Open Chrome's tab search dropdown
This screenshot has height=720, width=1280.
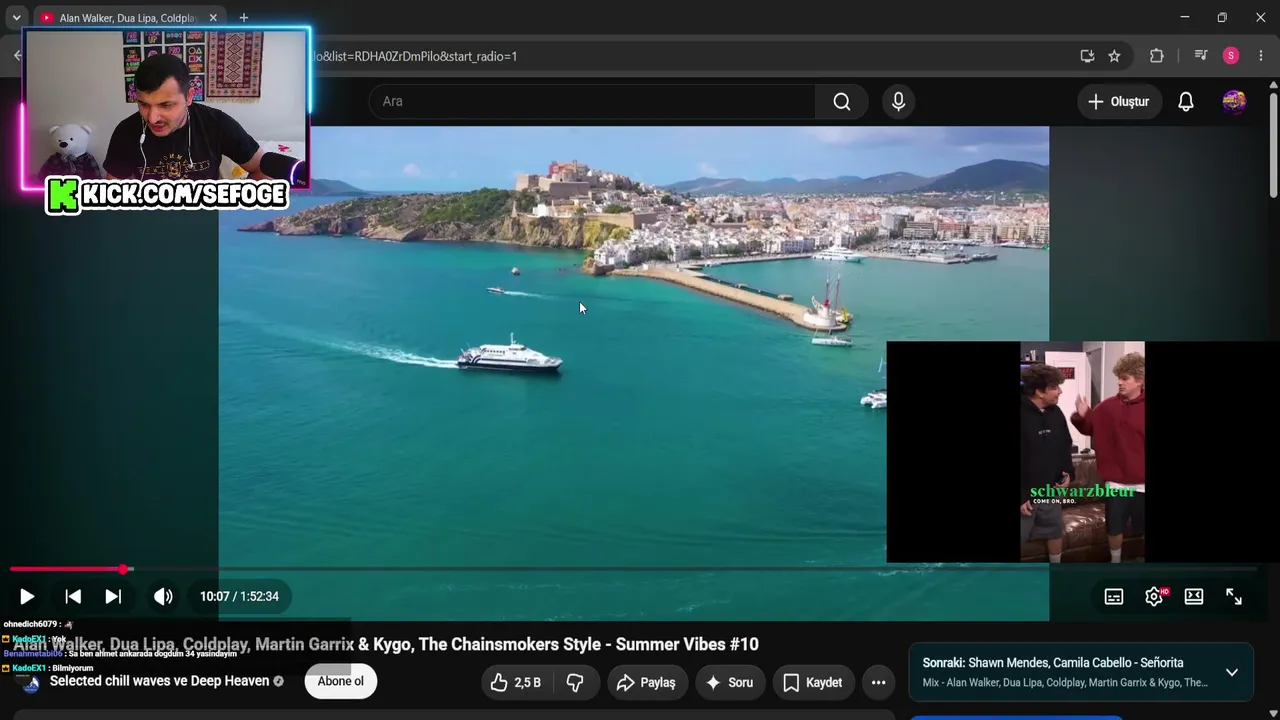tap(16, 18)
